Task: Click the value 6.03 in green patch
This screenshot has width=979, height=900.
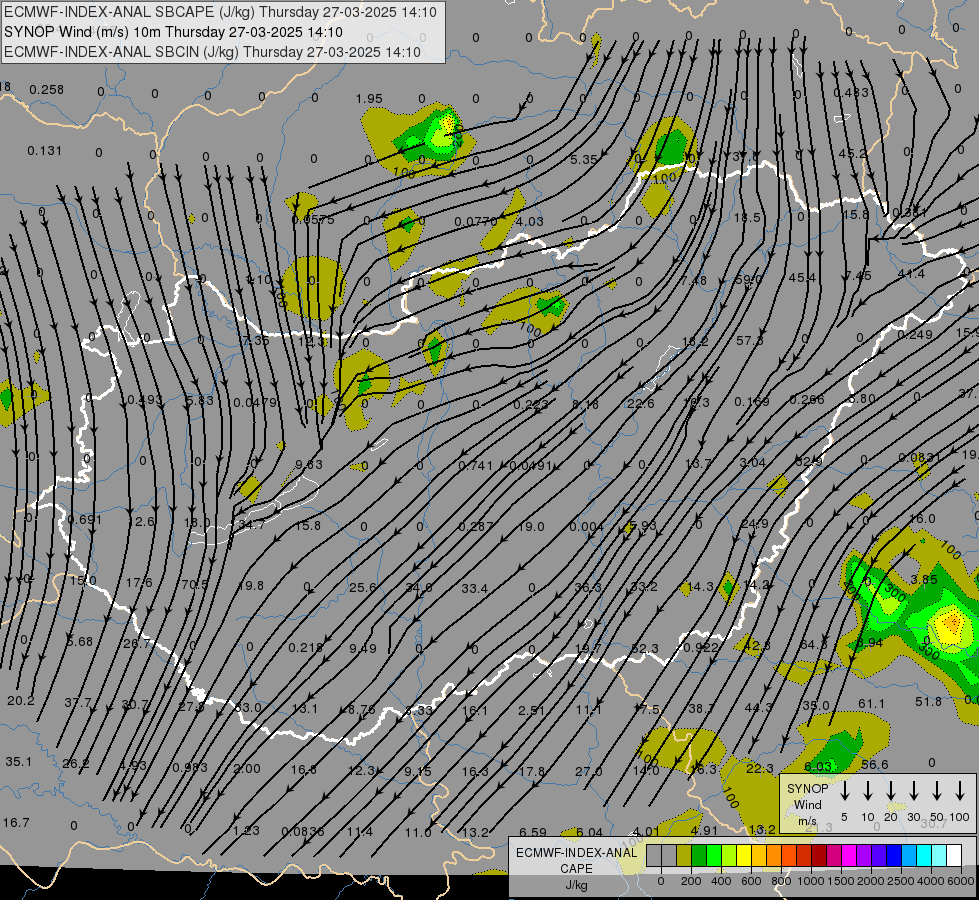Action: click(817, 766)
